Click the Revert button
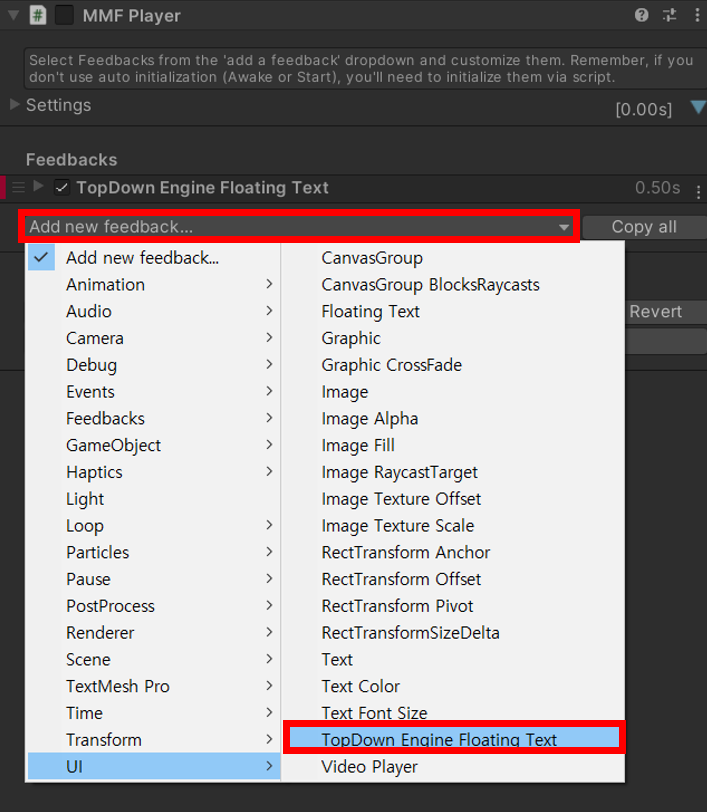Viewport: 707px width, 812px height. (x=665, y=311)
